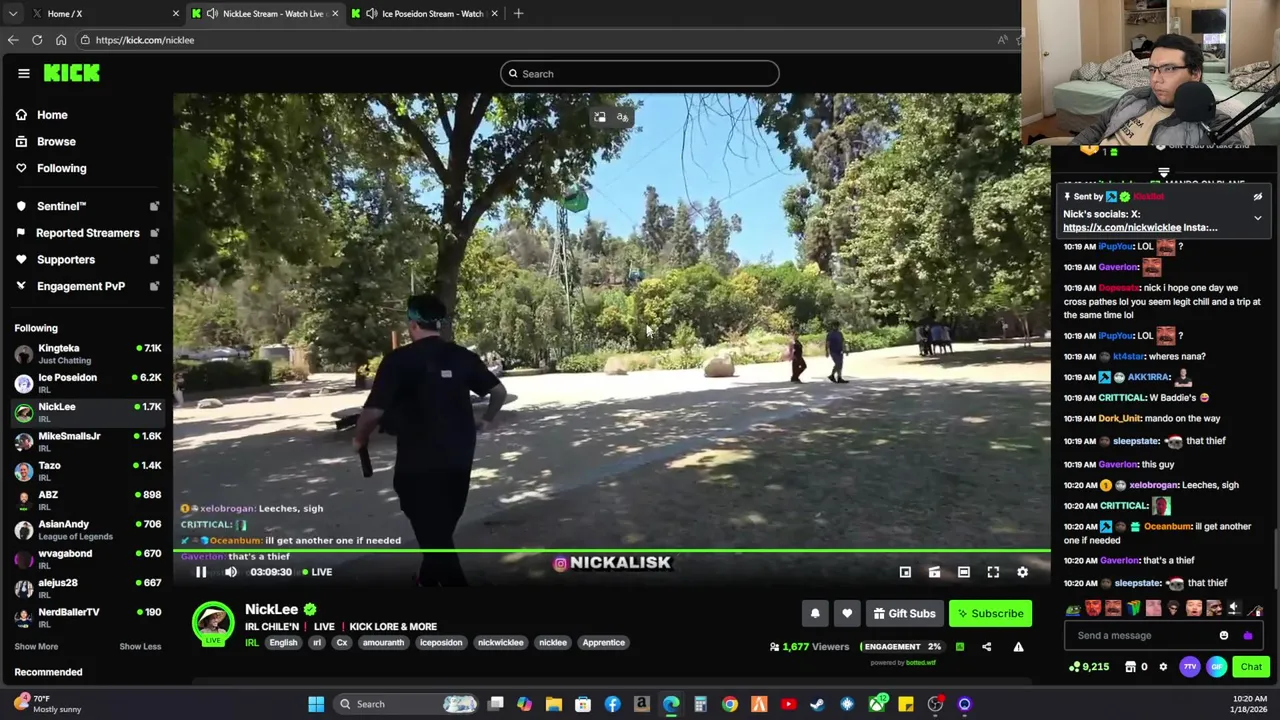
Task: Click Show More under Following
Action: pyautogui.click(x=36, y=647)
